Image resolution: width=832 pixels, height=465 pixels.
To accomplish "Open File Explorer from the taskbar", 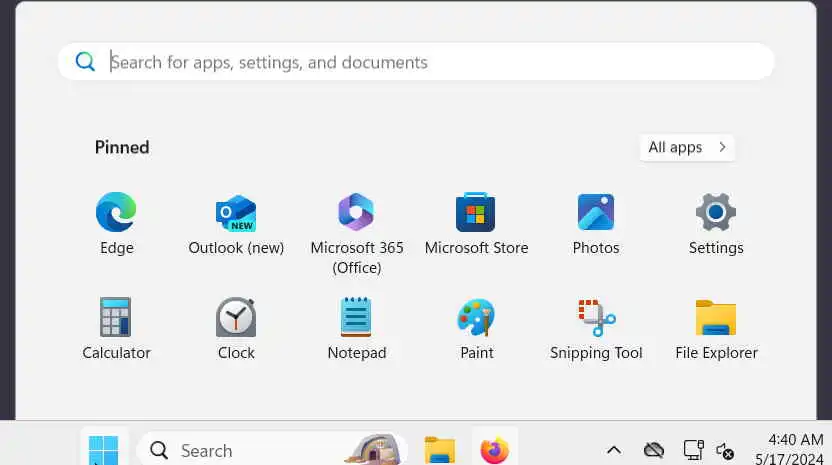I will coord(439,450).
